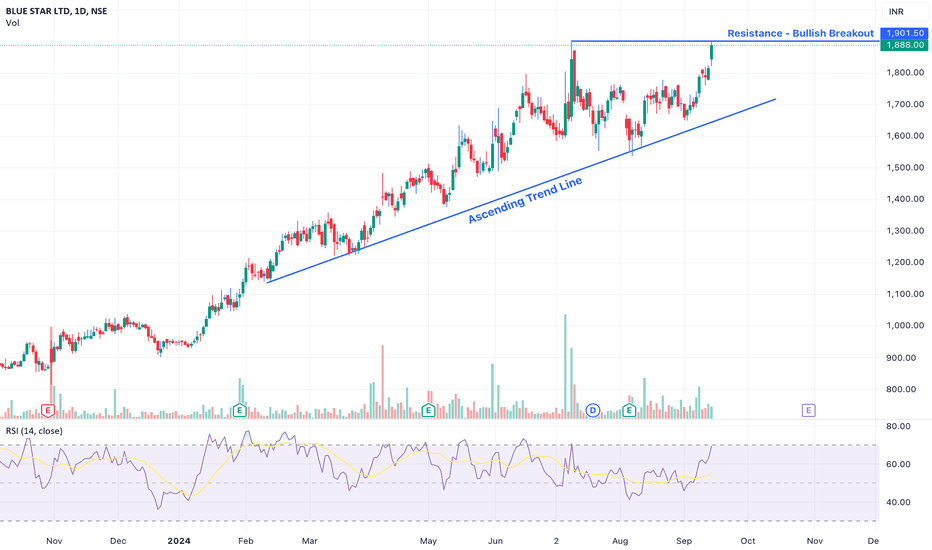Select the Vol indicator label
Screen dimensions: 932x550
point(12,23)
